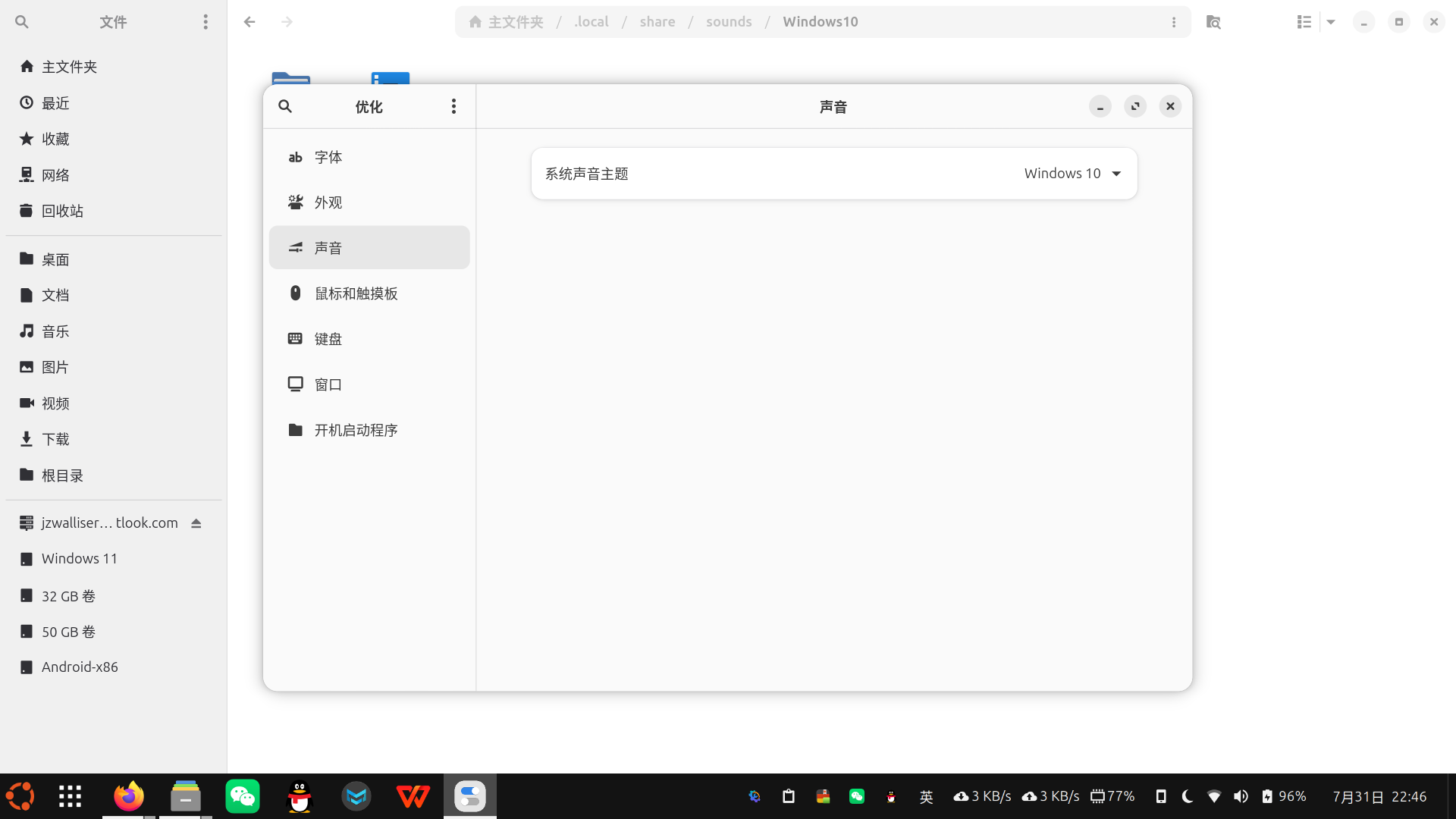Click 主文件夹 in the Files path bar
The image size is (1456, 819).
(506, 22)
